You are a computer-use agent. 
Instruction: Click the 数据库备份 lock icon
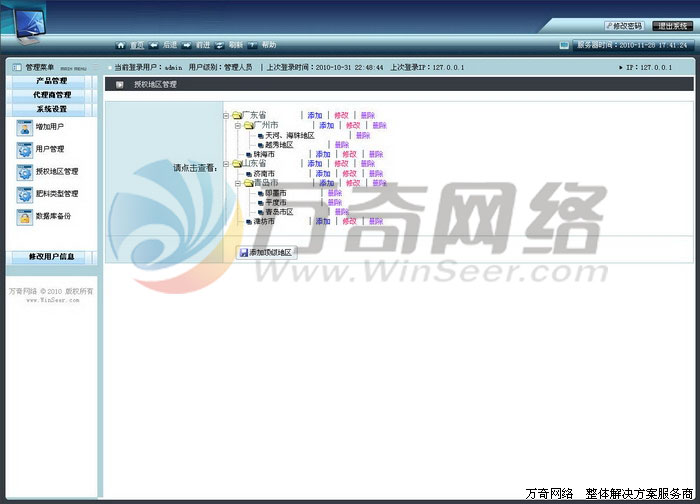coord(25,217)
